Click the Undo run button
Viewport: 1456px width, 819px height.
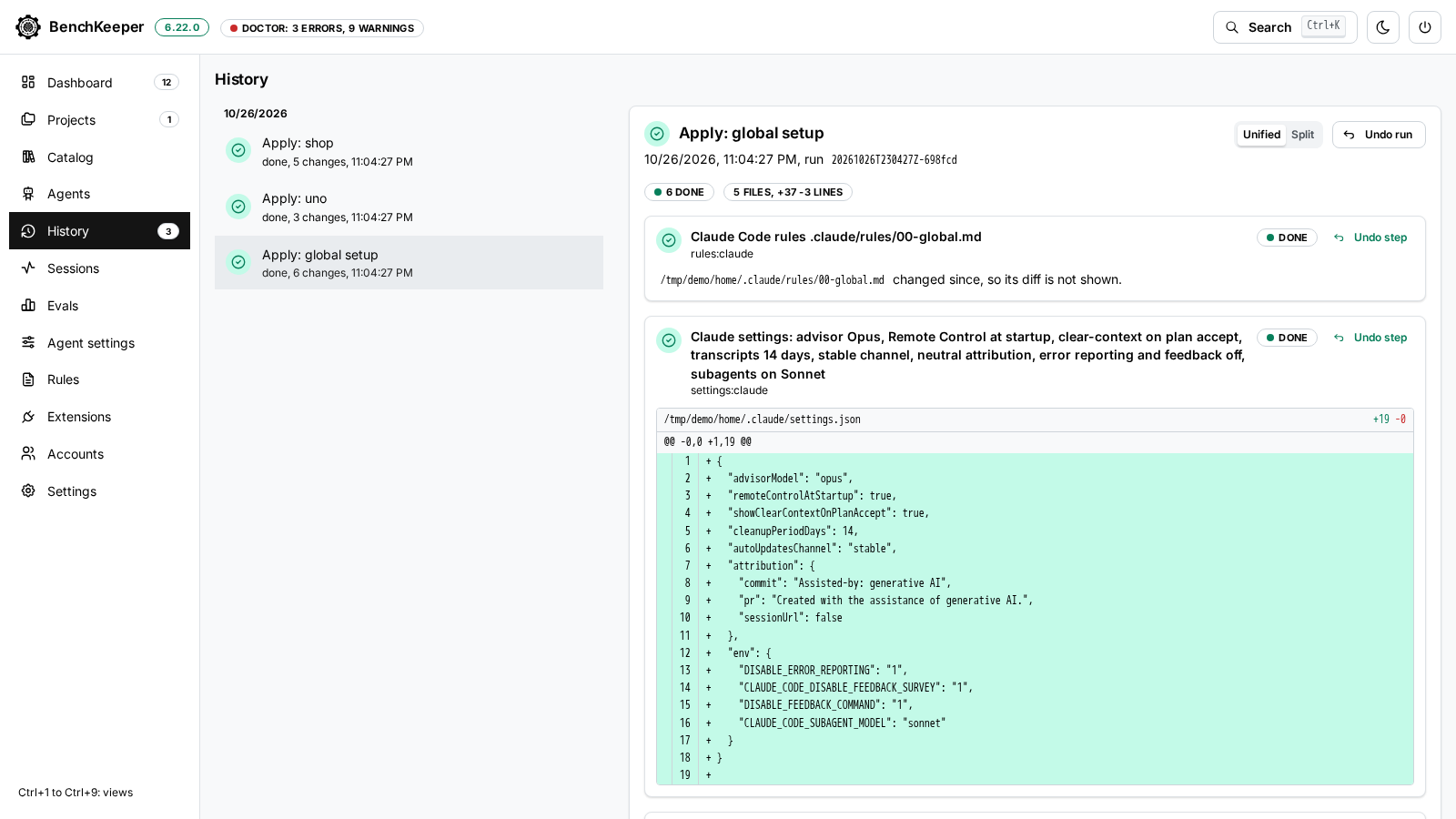pos(1379,135)
